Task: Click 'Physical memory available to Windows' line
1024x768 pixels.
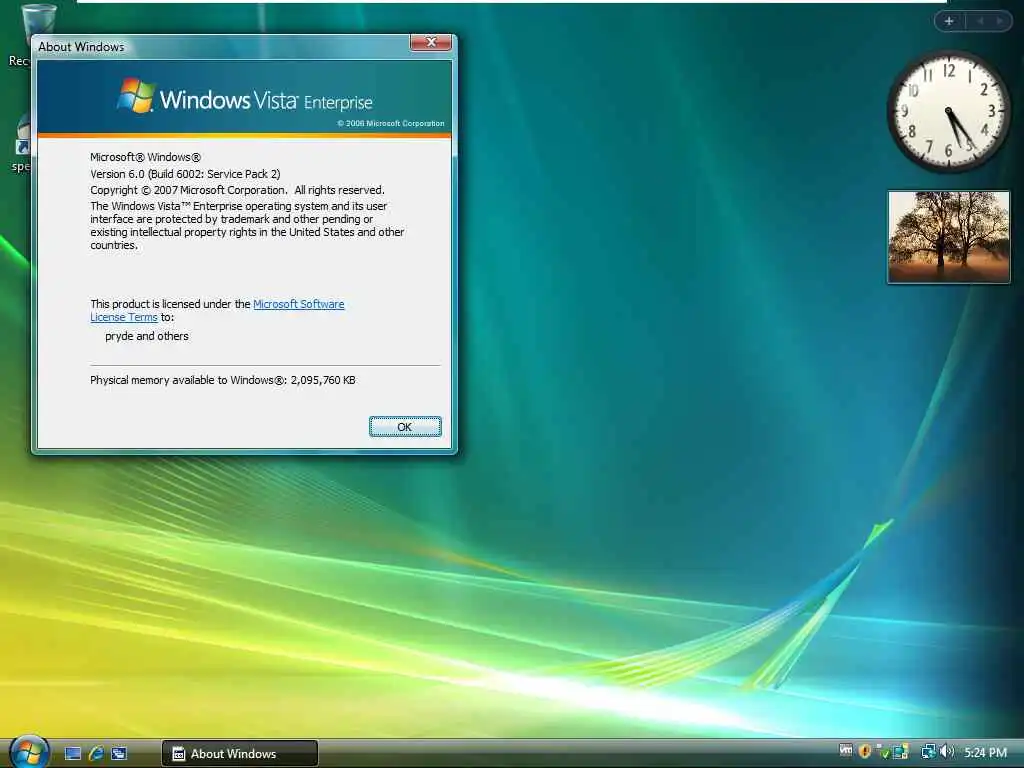Action: coord(223,380)
